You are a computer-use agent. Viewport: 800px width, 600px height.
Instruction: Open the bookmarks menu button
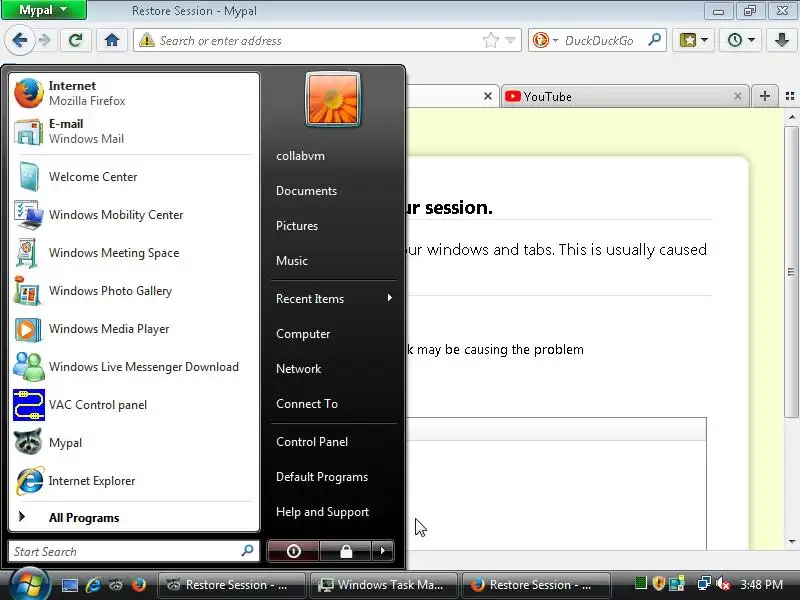tap(693, 40)
